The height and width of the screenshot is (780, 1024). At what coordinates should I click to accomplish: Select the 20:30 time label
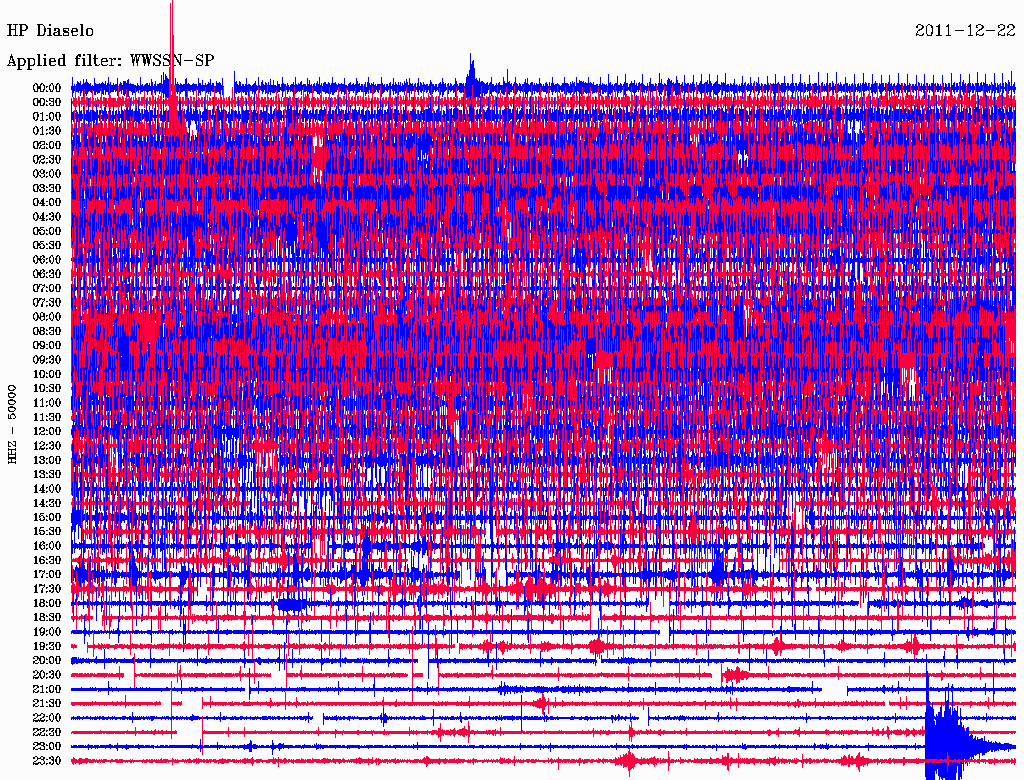click(47, 675)
